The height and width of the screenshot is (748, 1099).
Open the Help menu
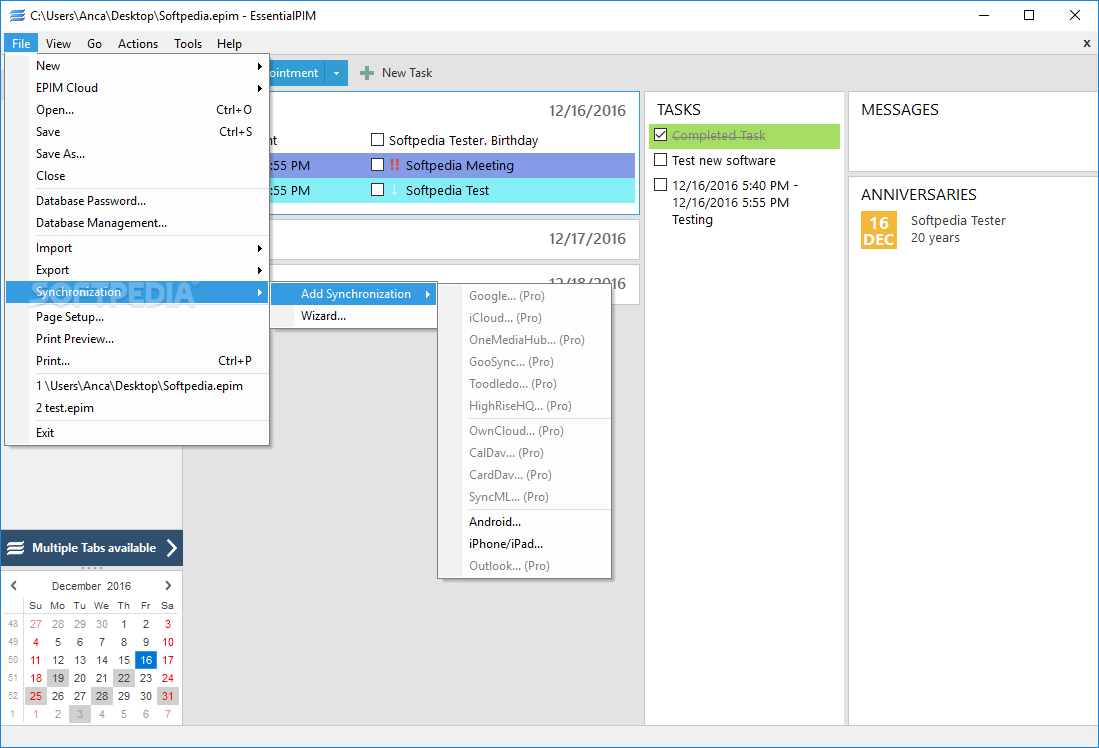pyautogui.click(x=229, y=43)
